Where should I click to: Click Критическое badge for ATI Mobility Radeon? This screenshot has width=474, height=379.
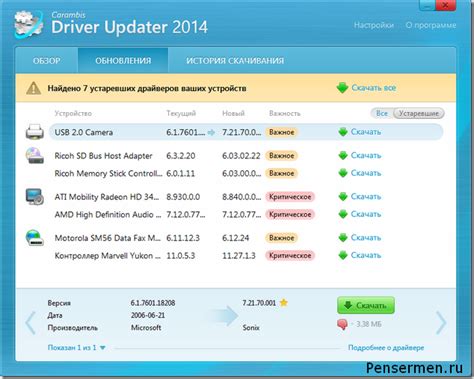290,197
